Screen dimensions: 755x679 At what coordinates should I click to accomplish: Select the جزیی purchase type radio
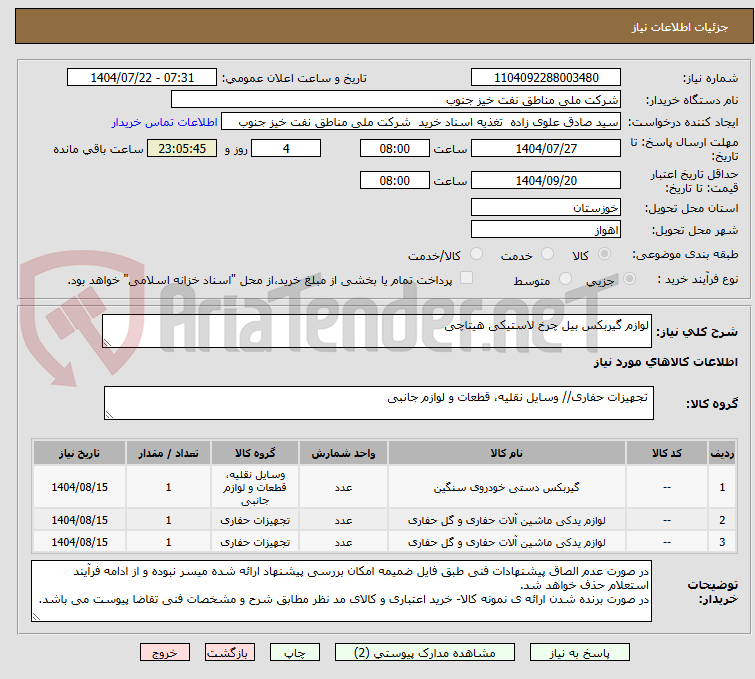[x=629, y=279]
